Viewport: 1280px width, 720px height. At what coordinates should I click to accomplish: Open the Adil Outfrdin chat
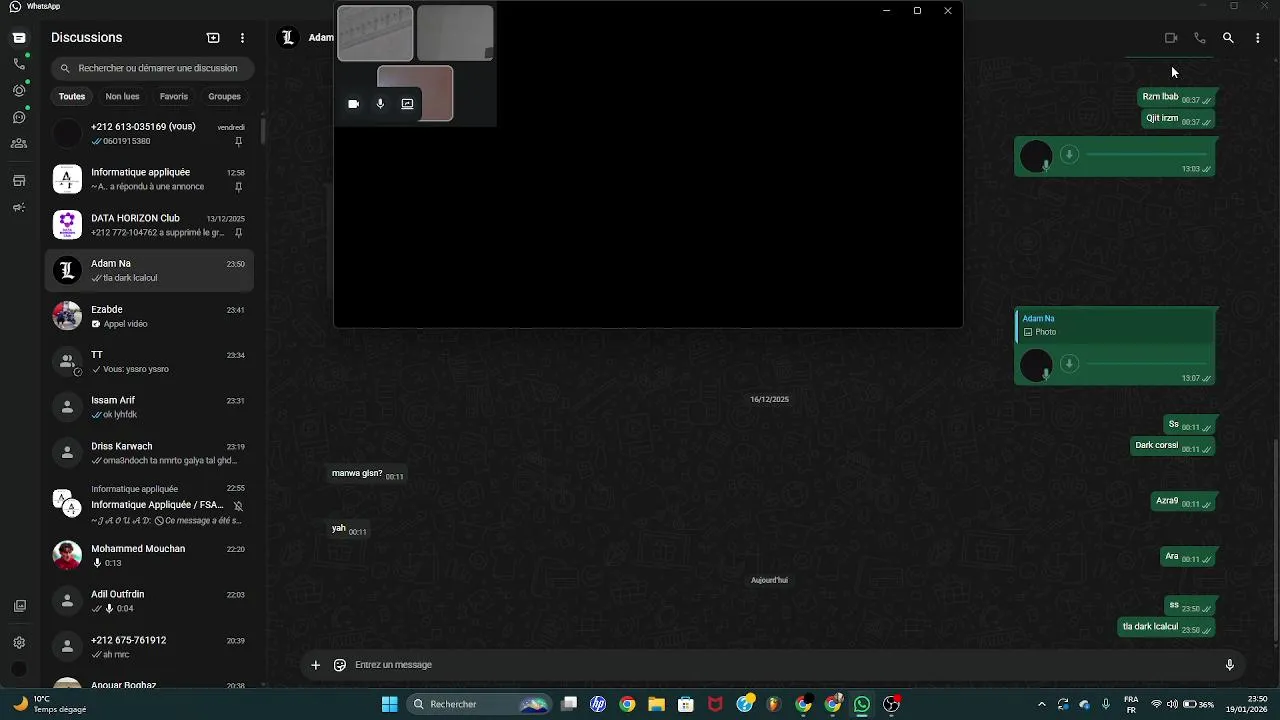click(x=149, y=602)
